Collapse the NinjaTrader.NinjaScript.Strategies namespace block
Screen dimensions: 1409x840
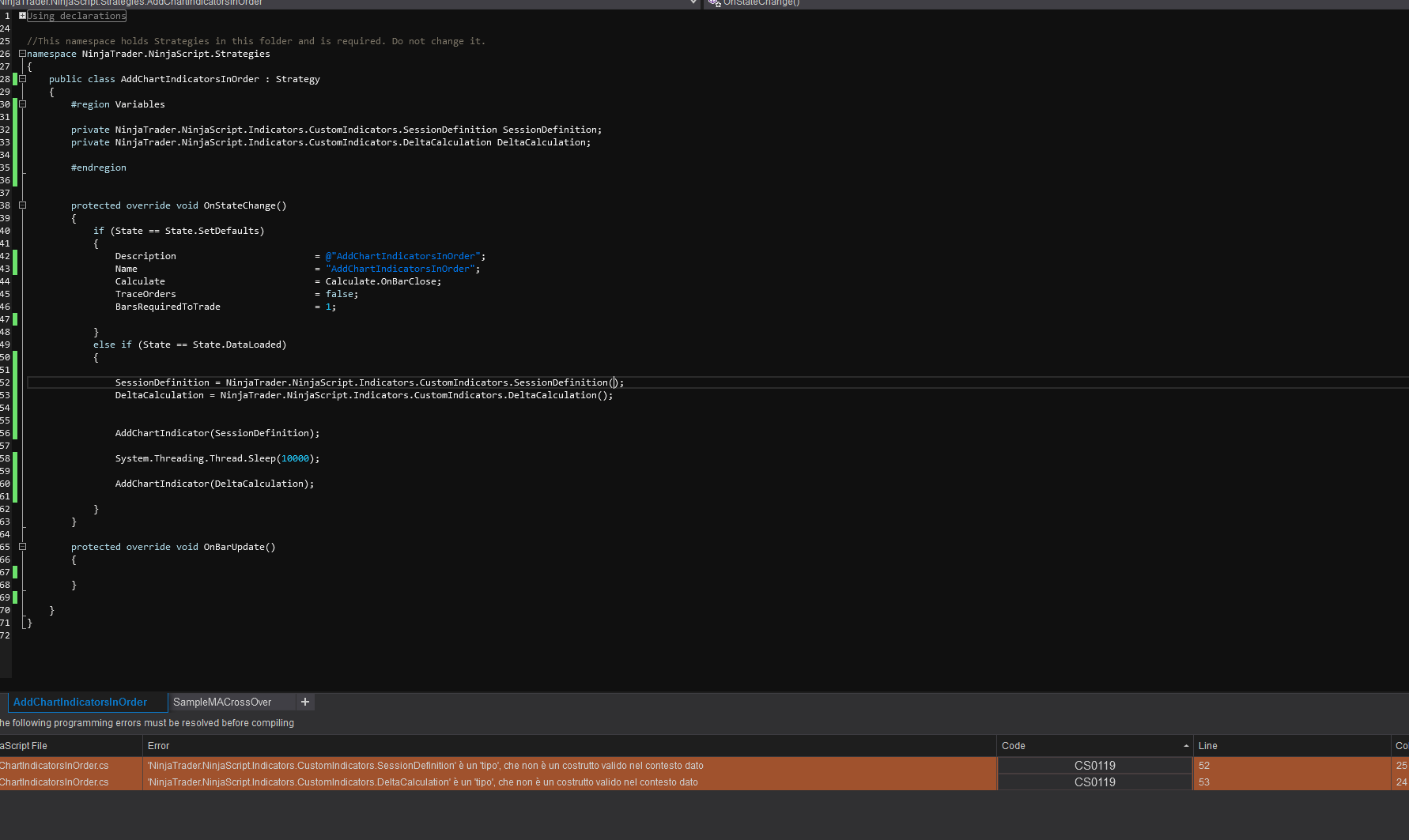(x=22, y=53)
